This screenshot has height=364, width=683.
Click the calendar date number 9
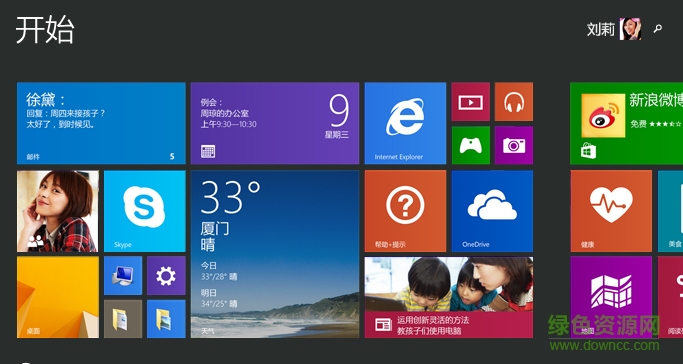click(339, 110)
